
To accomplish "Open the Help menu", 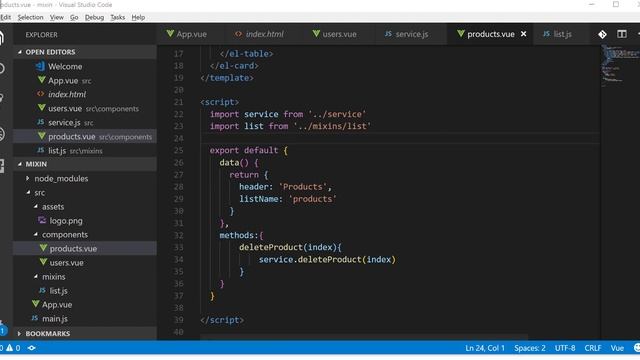I will (x=138, y=17).
